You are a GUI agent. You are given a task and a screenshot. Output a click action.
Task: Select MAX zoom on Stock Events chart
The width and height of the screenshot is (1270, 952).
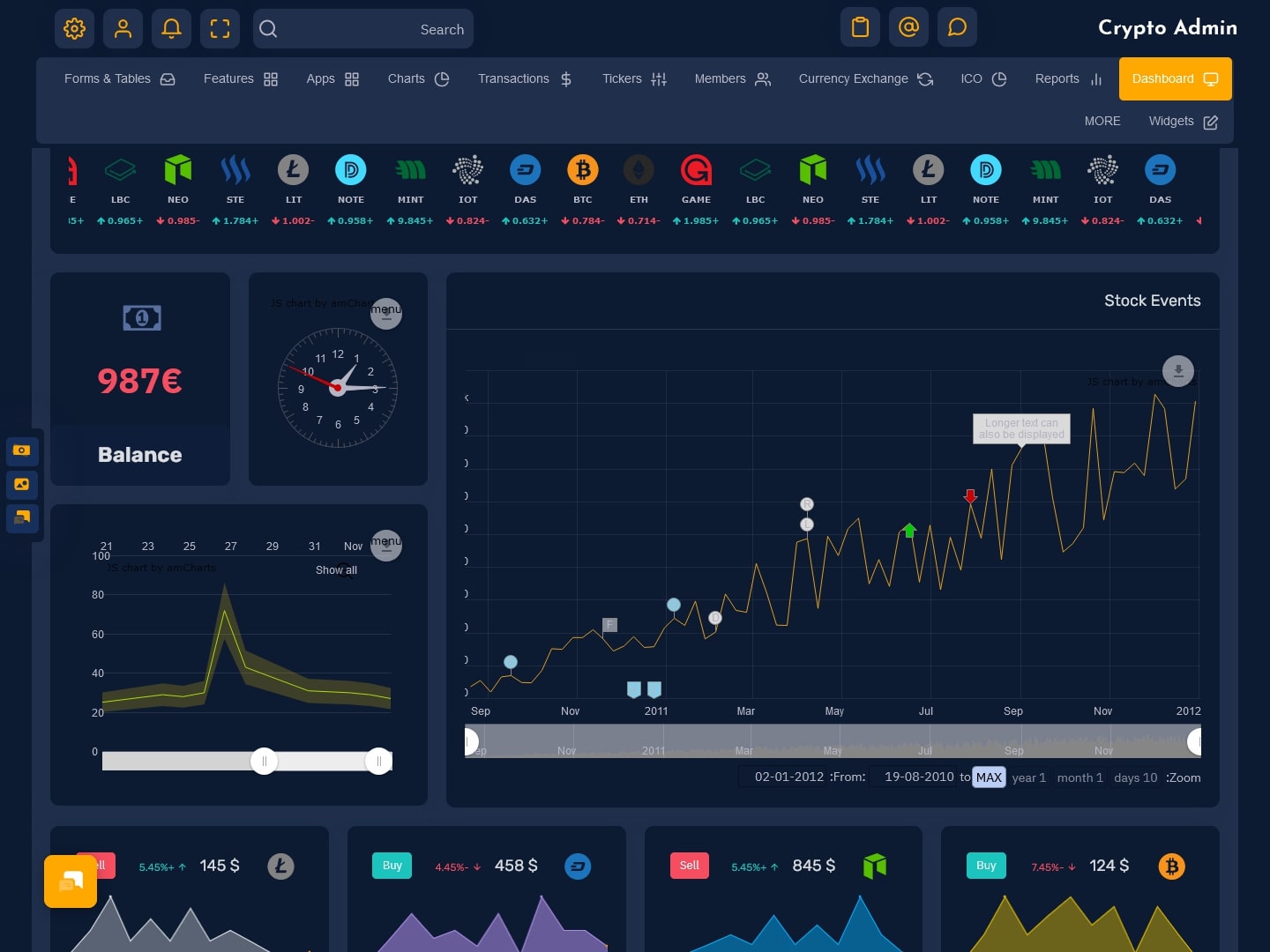989,777
